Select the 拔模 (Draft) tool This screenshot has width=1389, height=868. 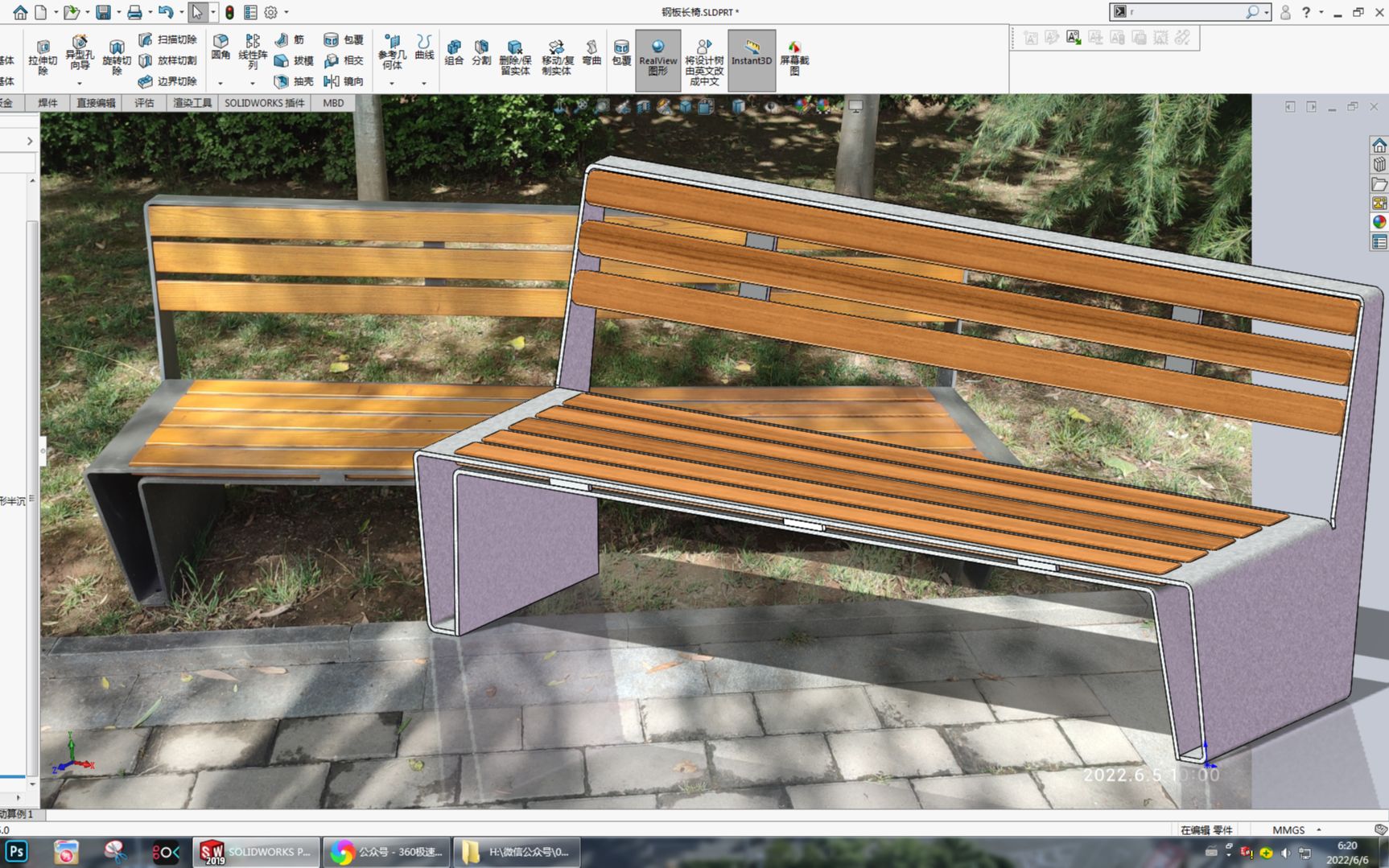point(294,60)
